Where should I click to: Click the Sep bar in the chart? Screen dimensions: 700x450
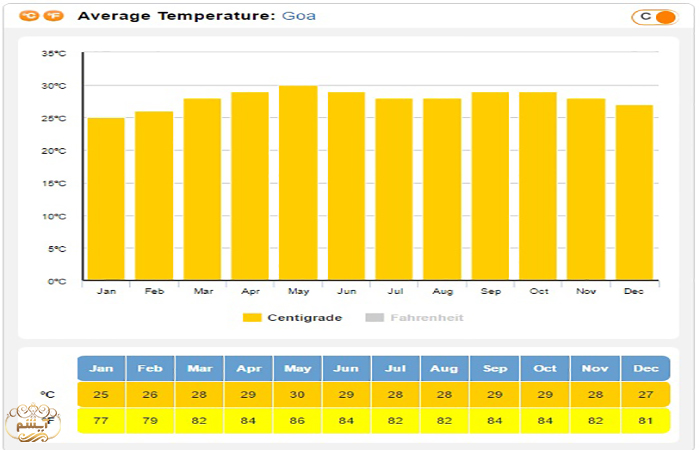tap(490, 187)
